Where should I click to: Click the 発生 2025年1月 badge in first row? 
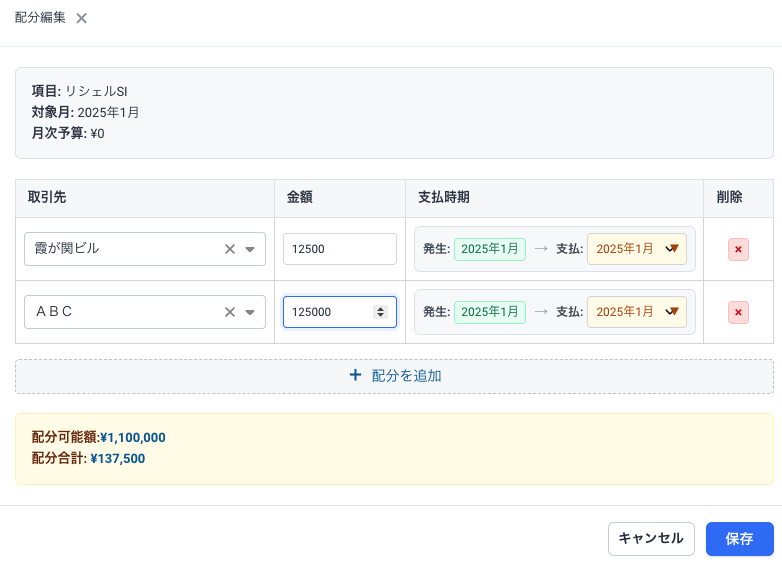coord(489,249)
